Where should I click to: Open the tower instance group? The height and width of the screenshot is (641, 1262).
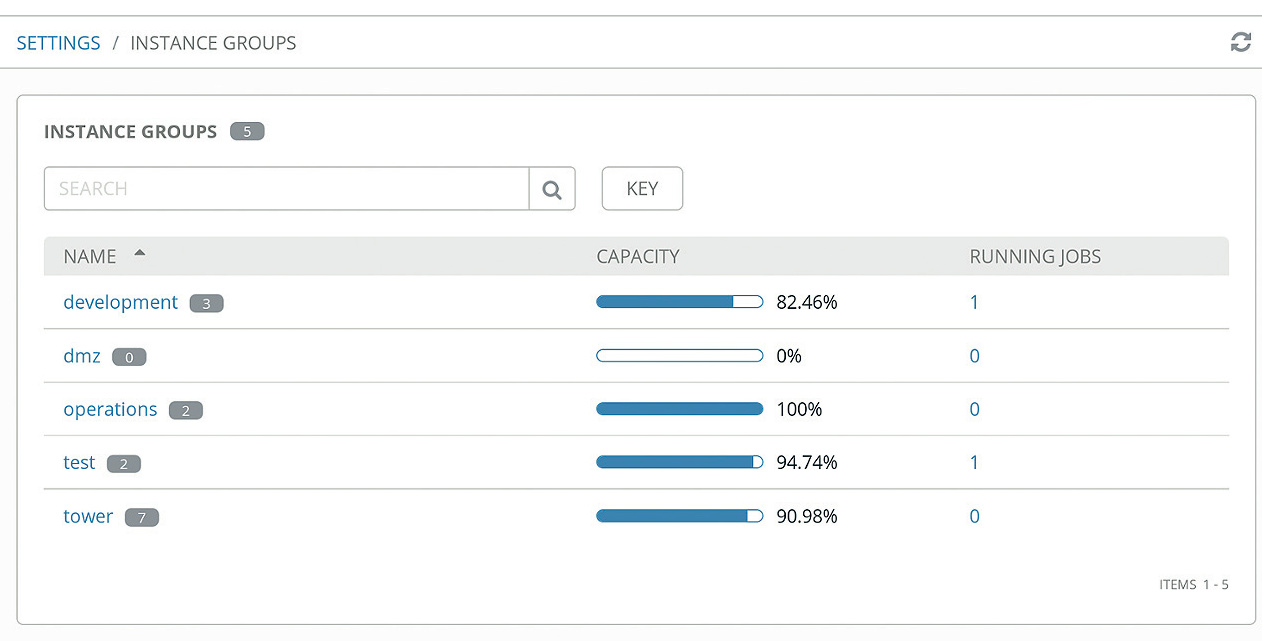(x=88, y=516)
